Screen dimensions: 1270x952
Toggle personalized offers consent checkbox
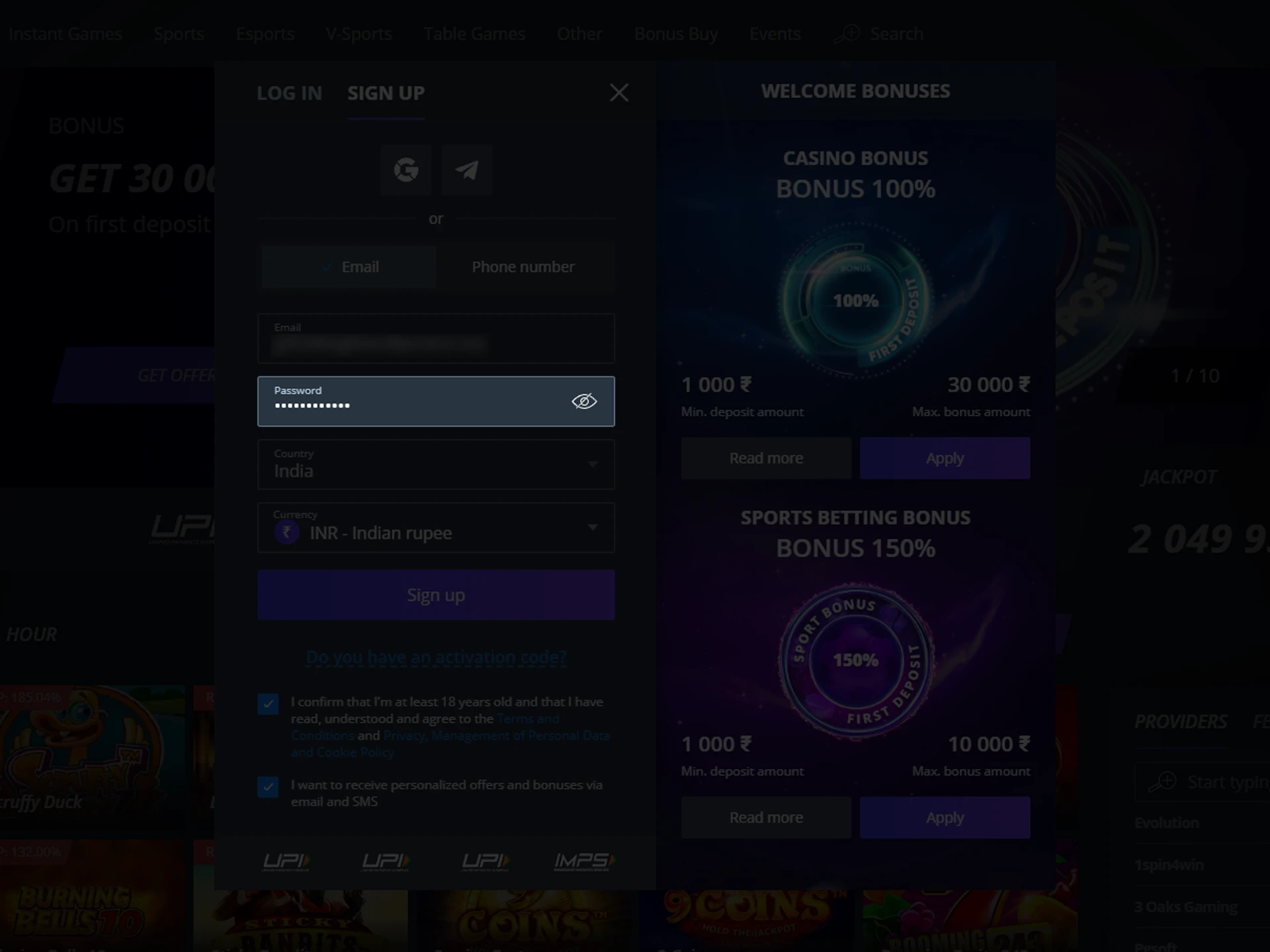pos(267,788)
